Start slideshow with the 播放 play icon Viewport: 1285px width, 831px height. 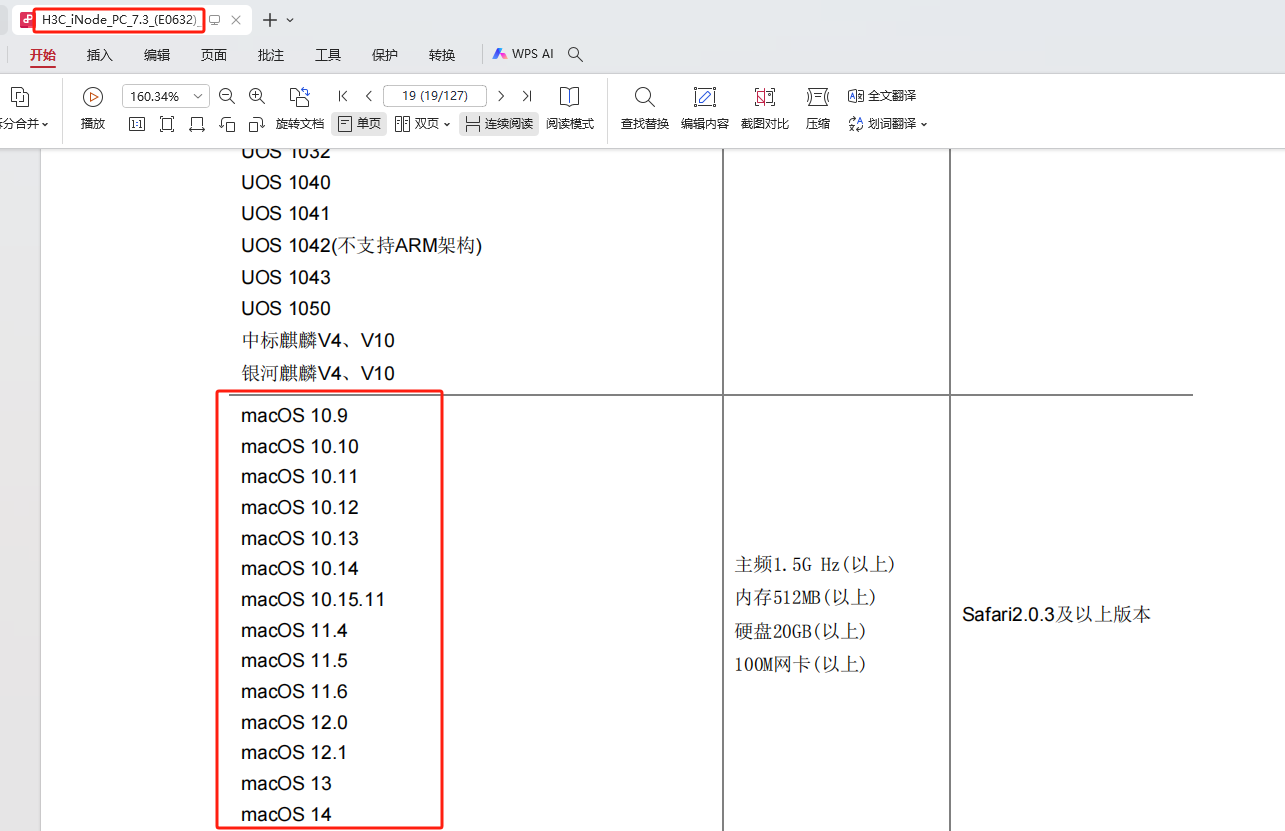[x=93, y=96]
